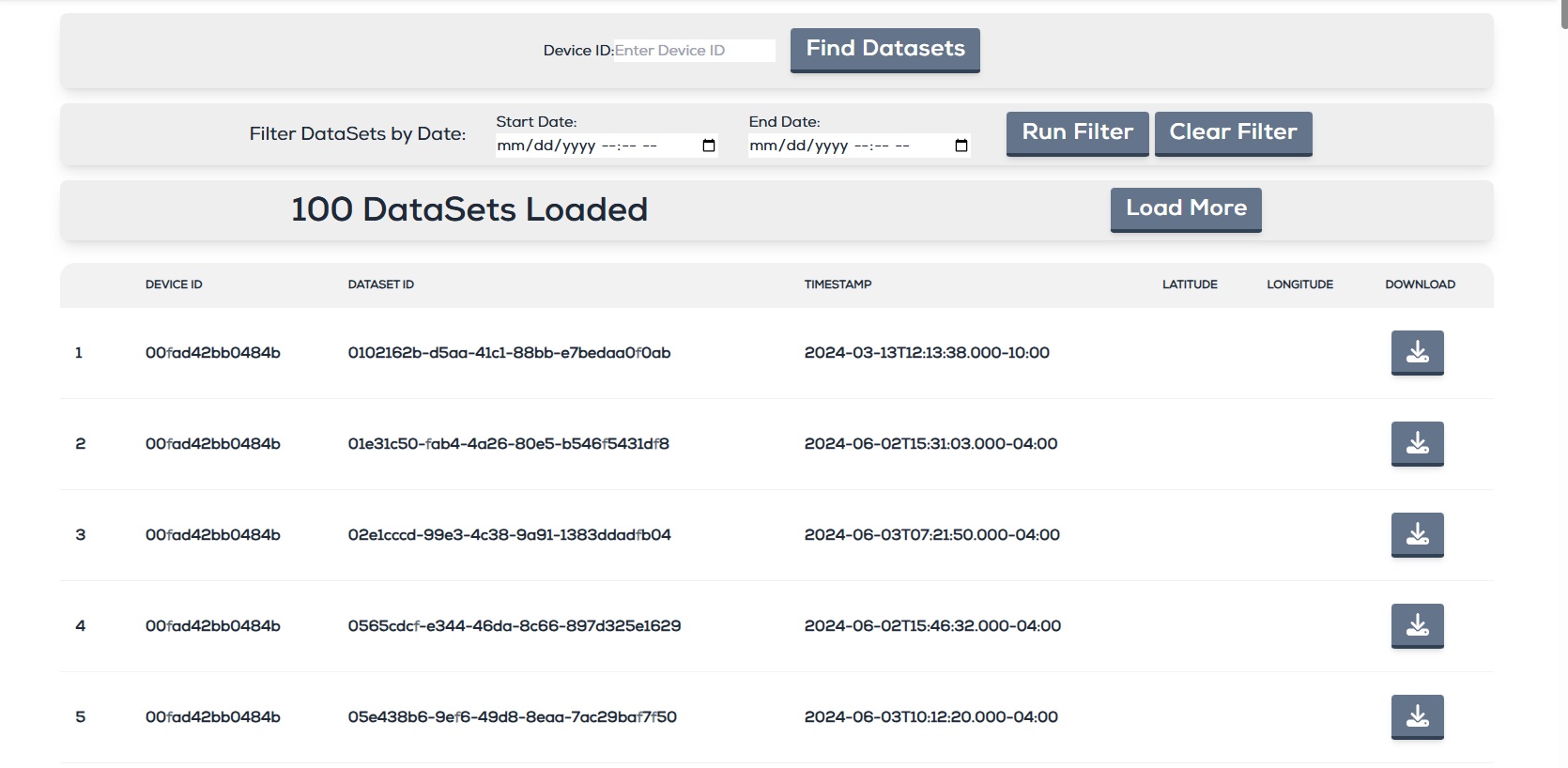
Task: Open Start Date calendar picker
Action: click(x=709, y=146)
